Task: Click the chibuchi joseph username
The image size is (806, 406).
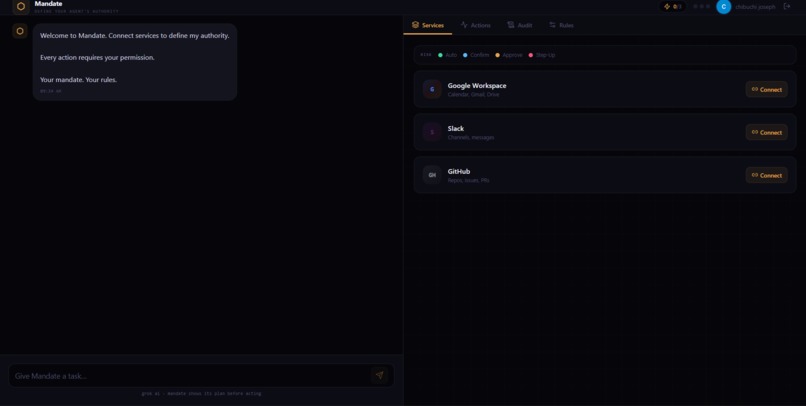Action: click(x=755, y=7)
